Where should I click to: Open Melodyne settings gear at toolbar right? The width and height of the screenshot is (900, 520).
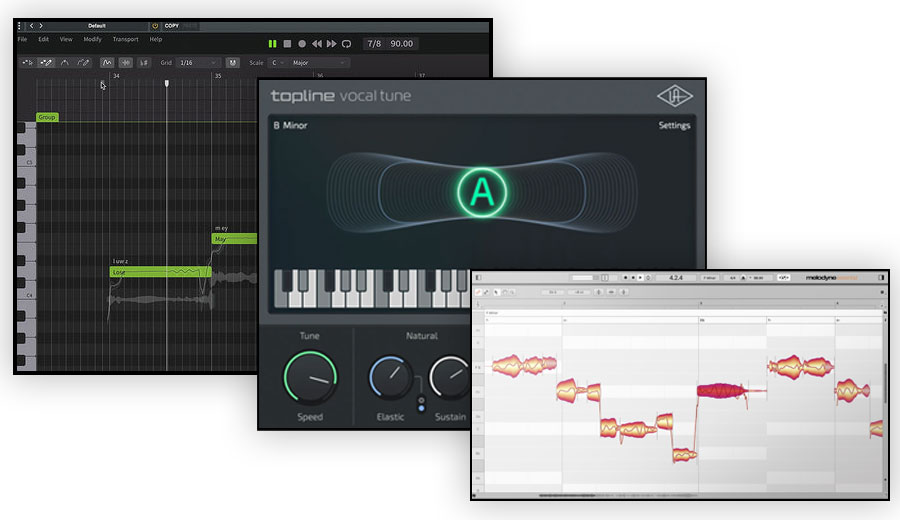pyautogui.click(x=883, y=292)
